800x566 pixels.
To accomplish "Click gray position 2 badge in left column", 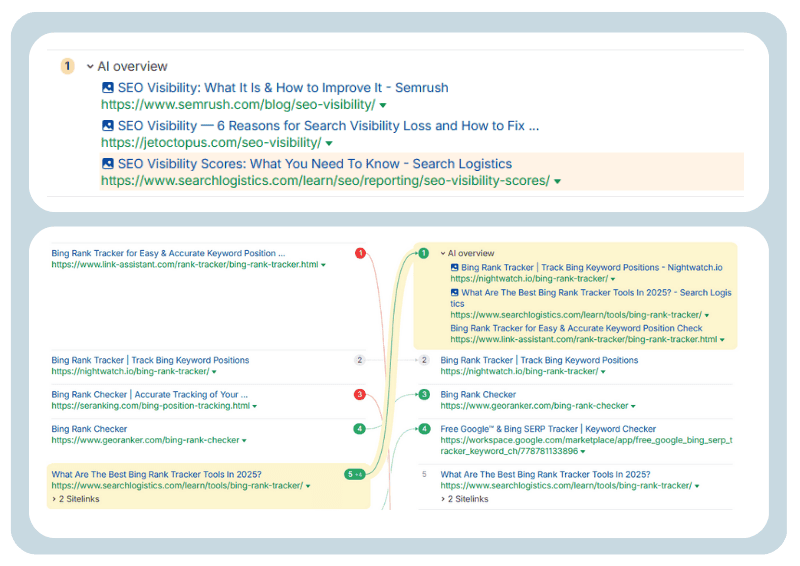I will coord(360,360).
